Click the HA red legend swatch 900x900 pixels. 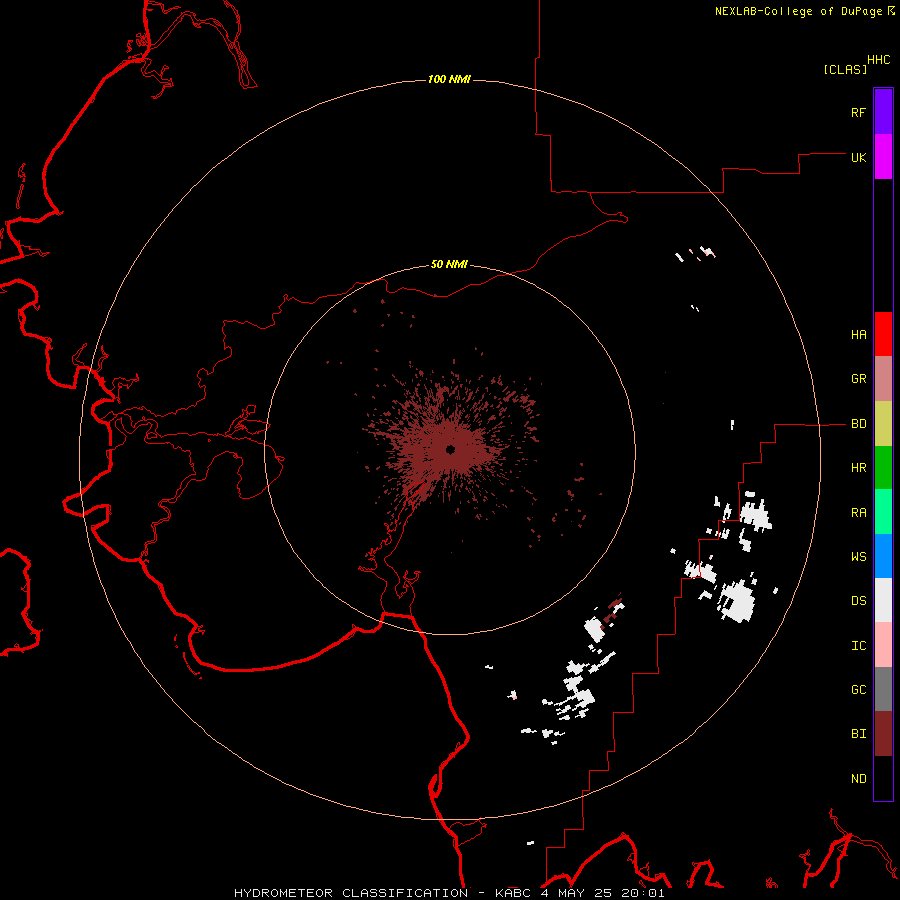pos(883,334)
